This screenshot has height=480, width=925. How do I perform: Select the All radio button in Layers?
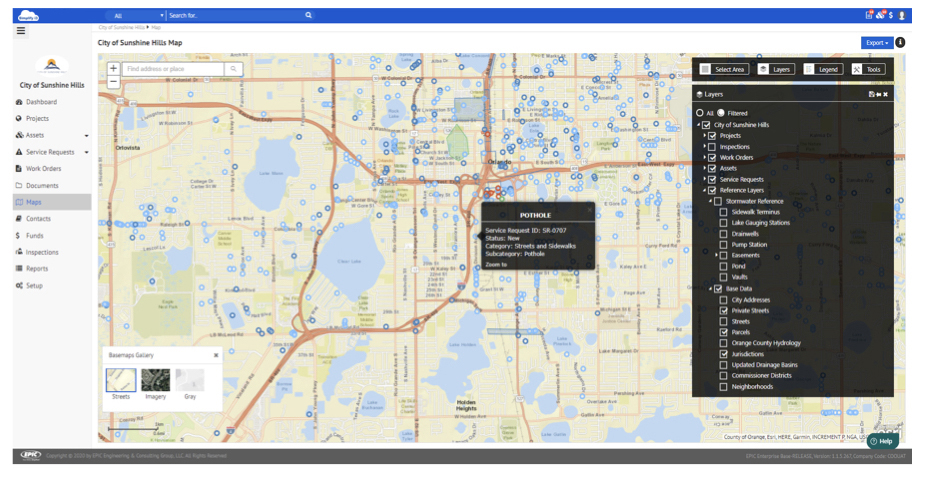700,113
